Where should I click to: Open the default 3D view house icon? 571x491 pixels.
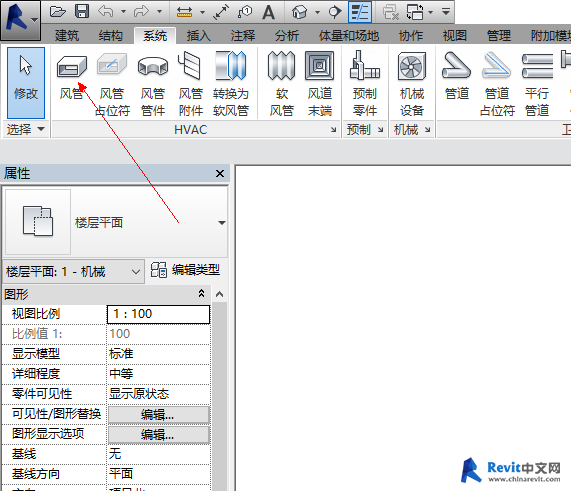299,12
